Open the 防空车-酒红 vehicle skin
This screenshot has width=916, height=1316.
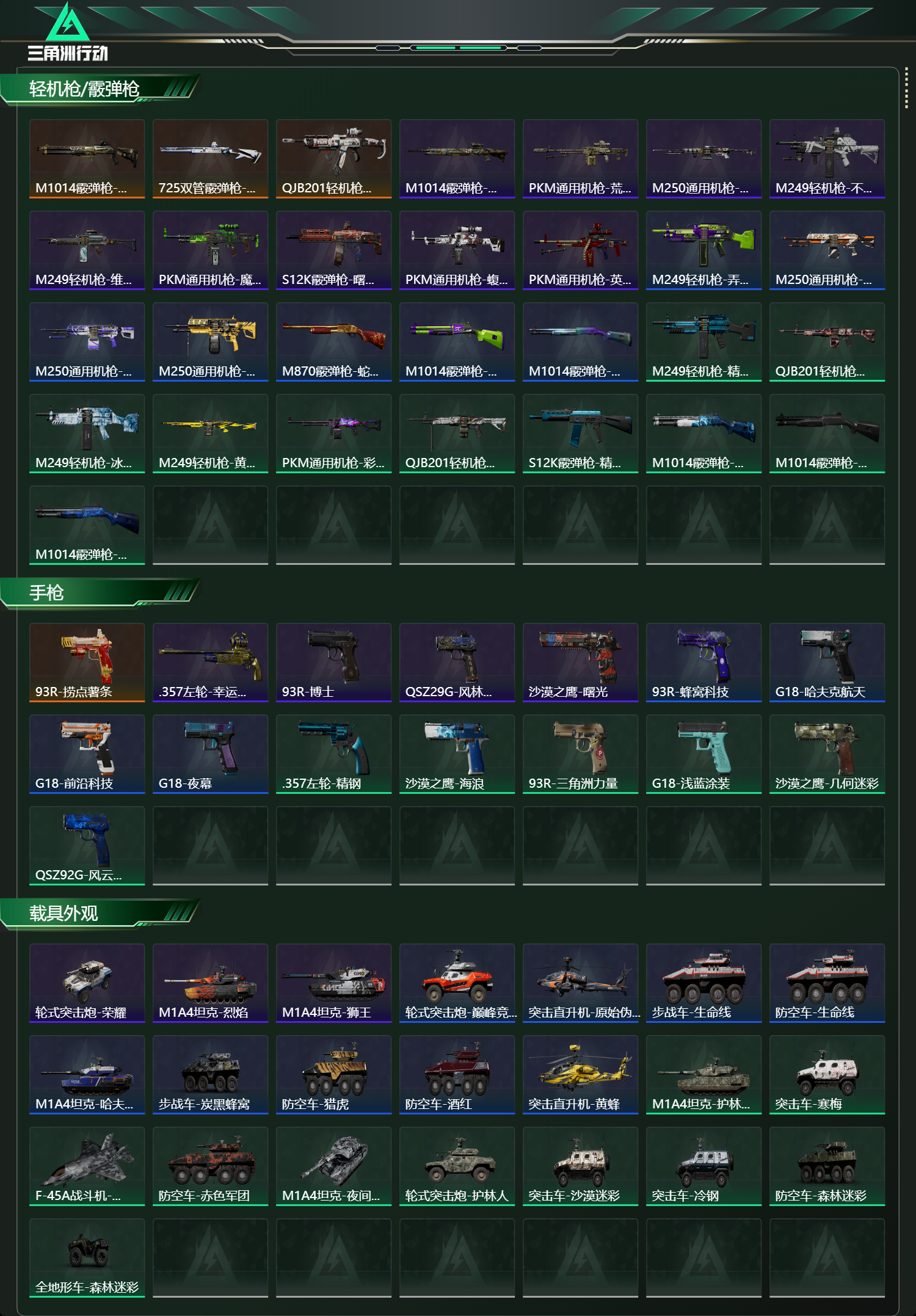[457, 1075]
